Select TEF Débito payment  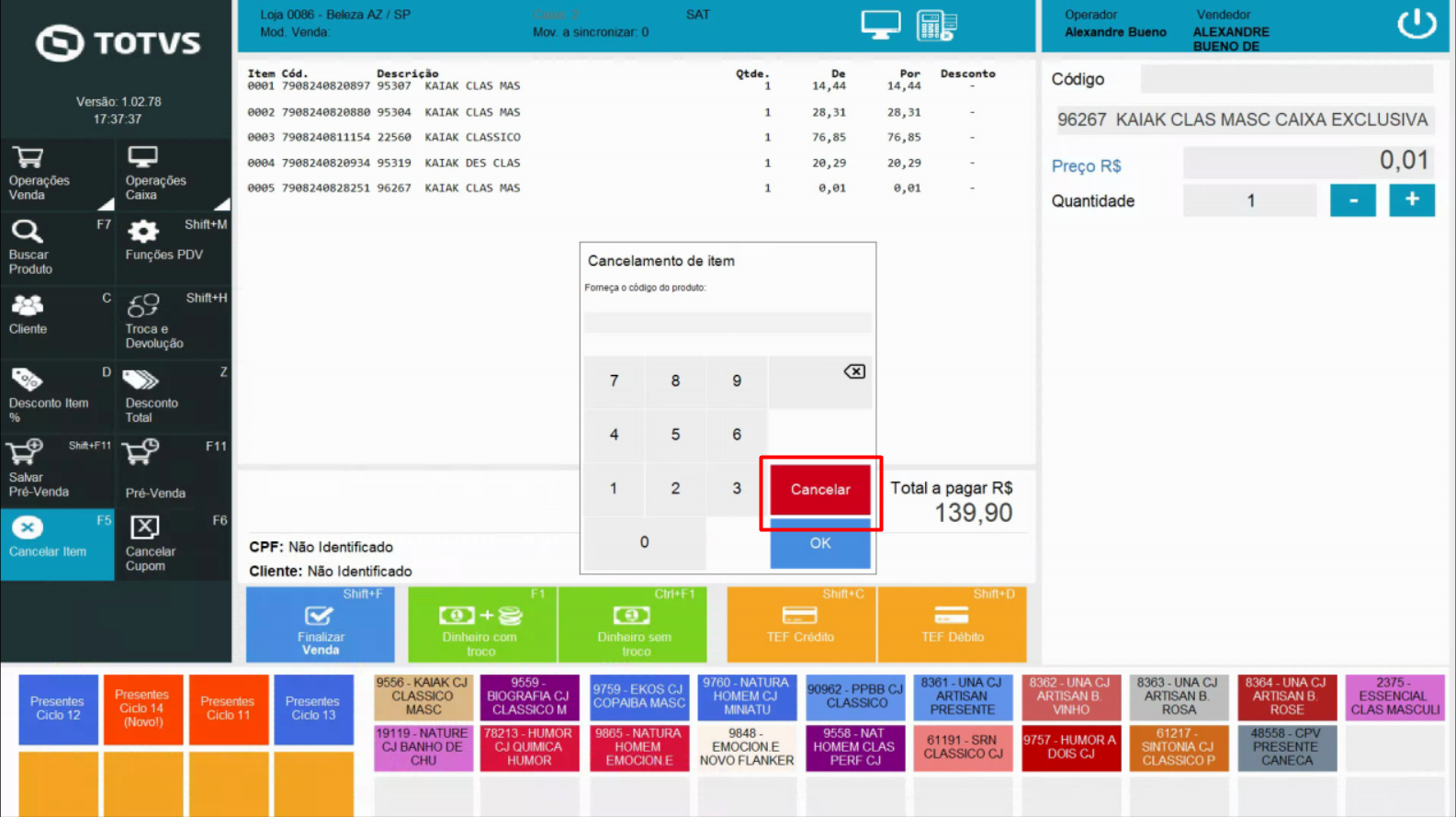tap(952, 625)
